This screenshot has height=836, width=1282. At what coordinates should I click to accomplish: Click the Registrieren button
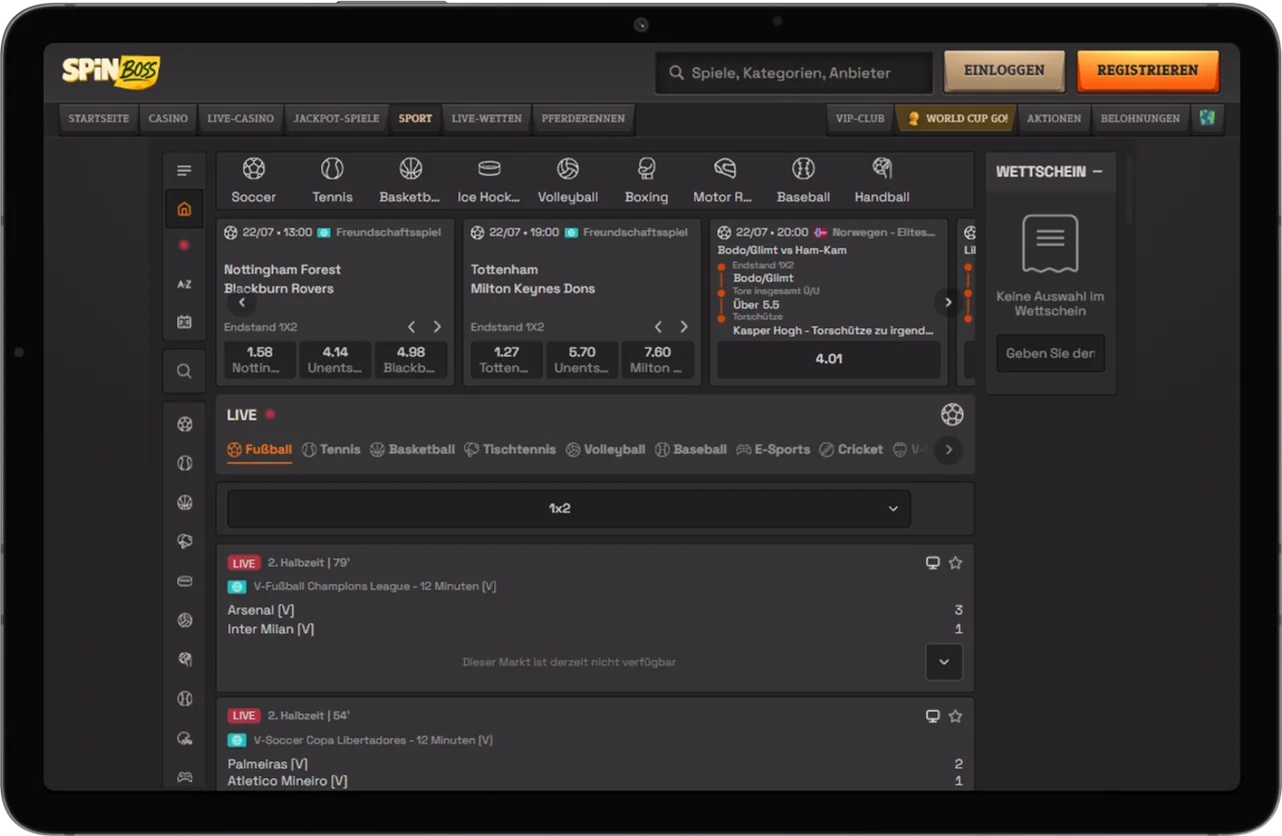pos(1148,71)
